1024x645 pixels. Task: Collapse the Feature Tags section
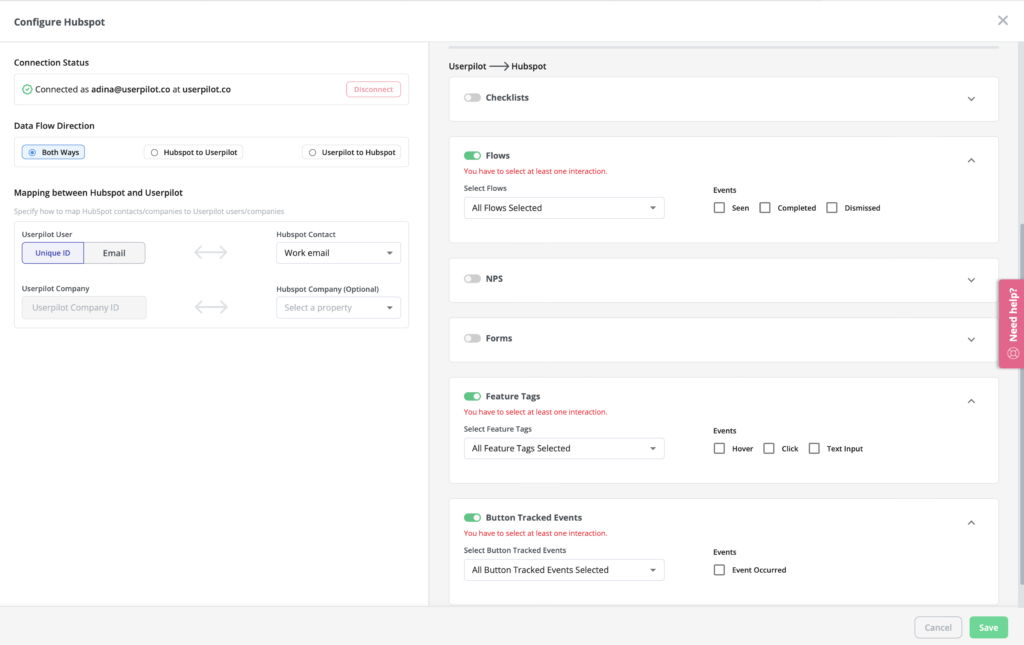971,401
